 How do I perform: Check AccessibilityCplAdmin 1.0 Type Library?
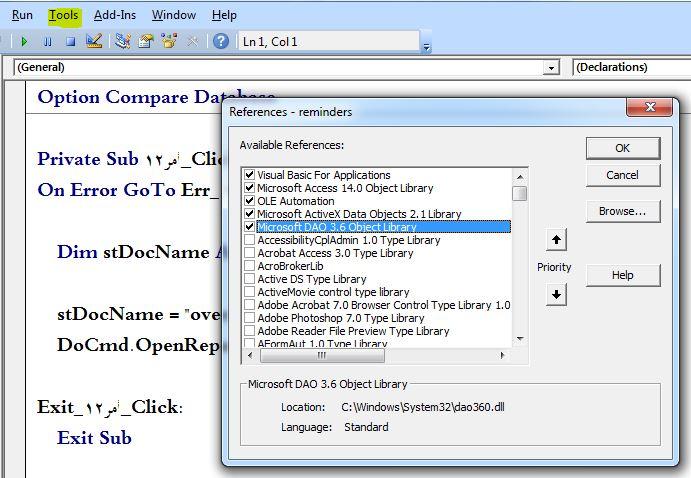click(x=249, y=240)
